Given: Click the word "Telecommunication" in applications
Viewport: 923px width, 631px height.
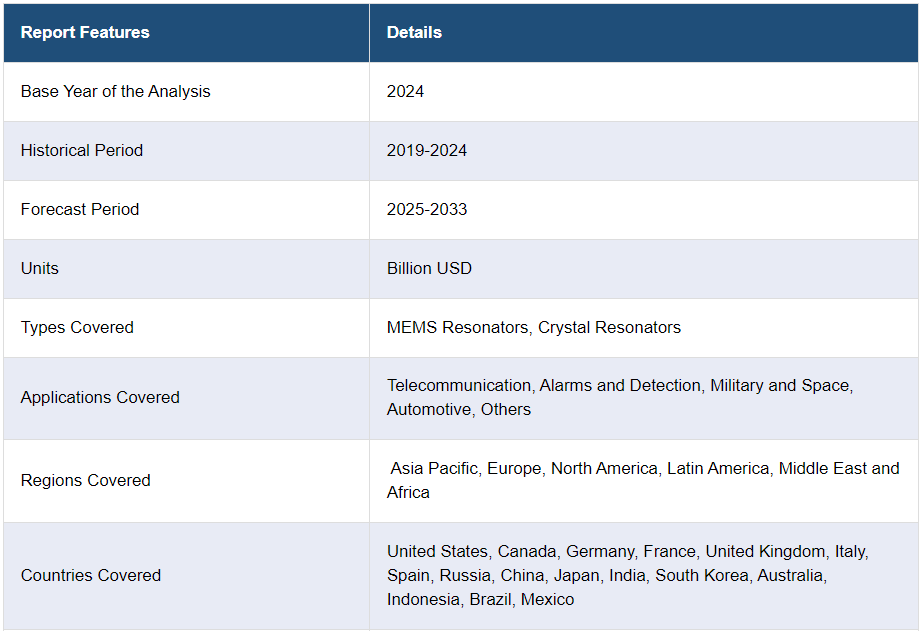Looking at the screenshot, I should pyautogui.click(x=459, y=386).
